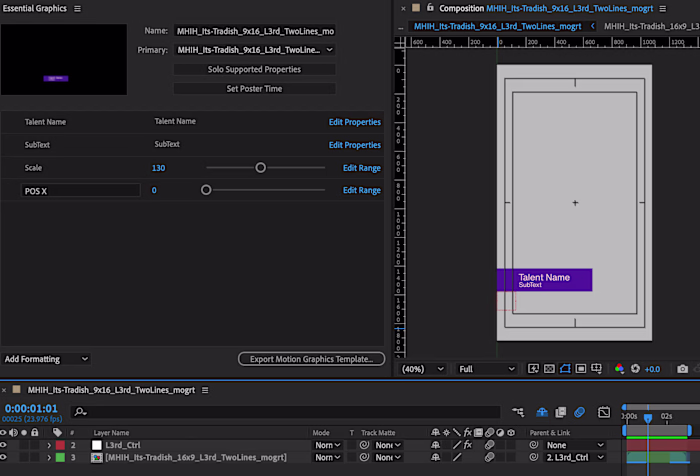This screenshot has width=700, height=476.
Task: Open blend Mode dropdown for layer 3
Action: click(x=327, y=458)
